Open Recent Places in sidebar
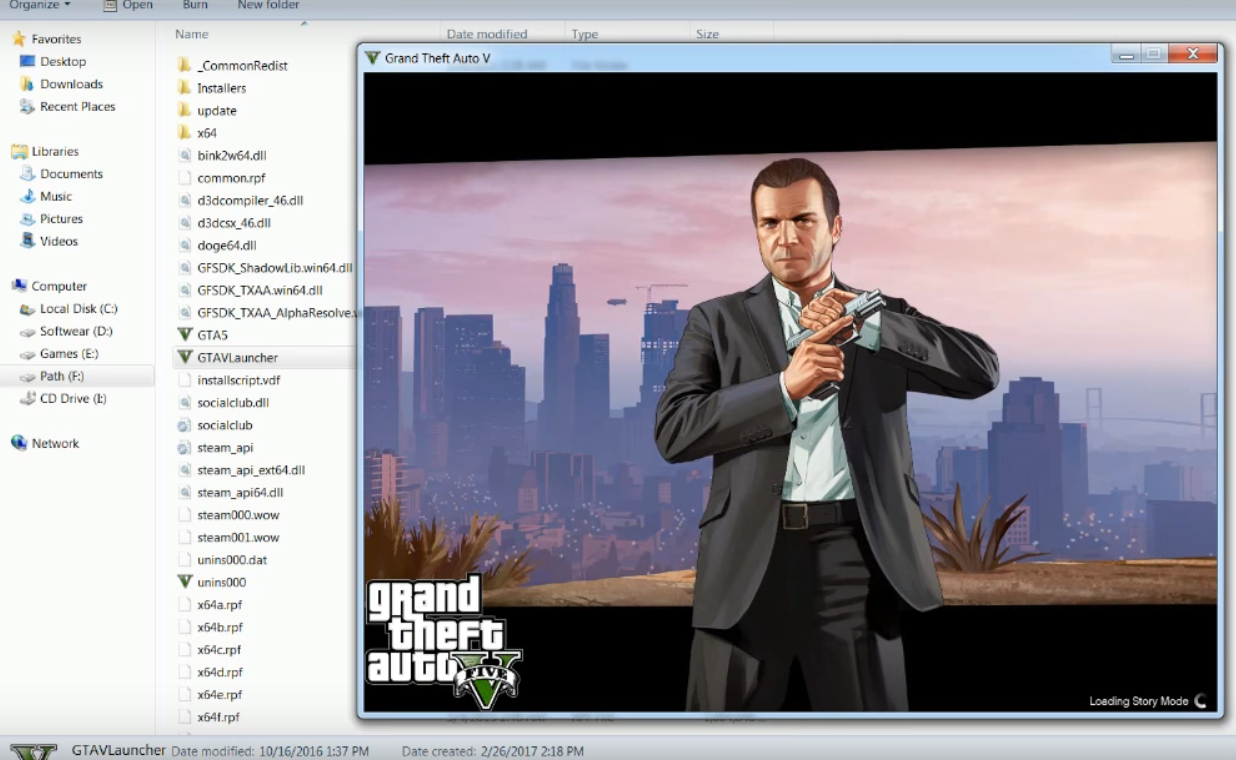This screenshot has height=760, width=1236. pos(77,106)
